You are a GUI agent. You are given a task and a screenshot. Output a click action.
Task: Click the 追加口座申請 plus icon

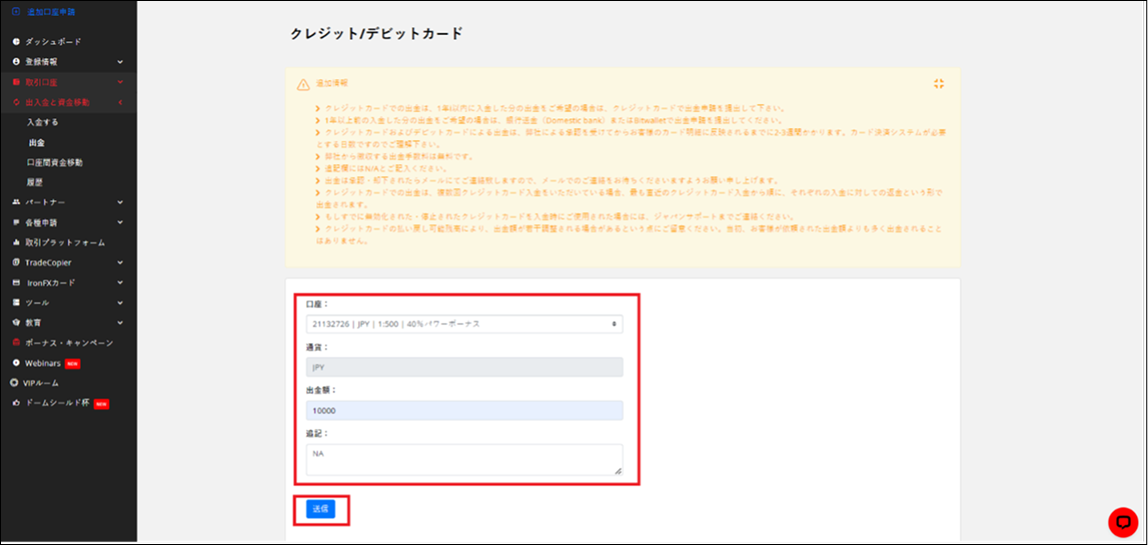click(x=15, y=12)
